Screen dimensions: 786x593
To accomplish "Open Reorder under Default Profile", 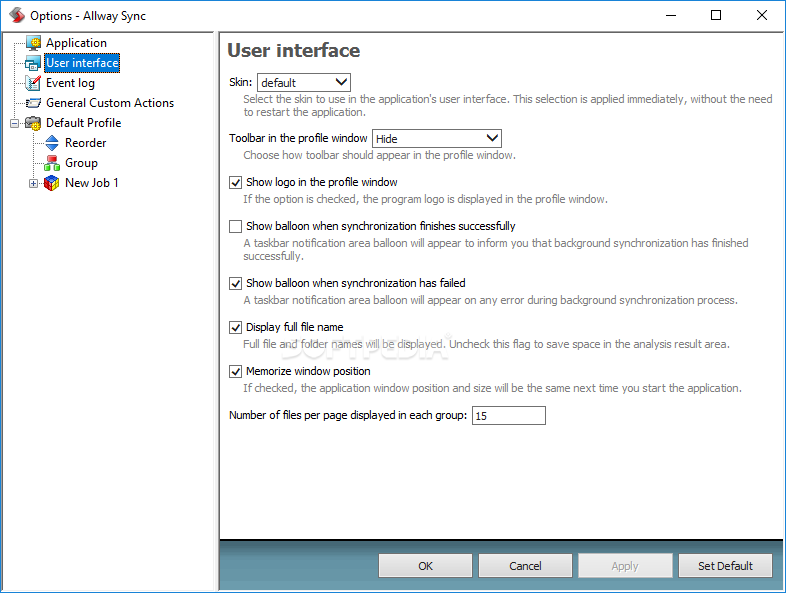I will (x=86, y=143).
